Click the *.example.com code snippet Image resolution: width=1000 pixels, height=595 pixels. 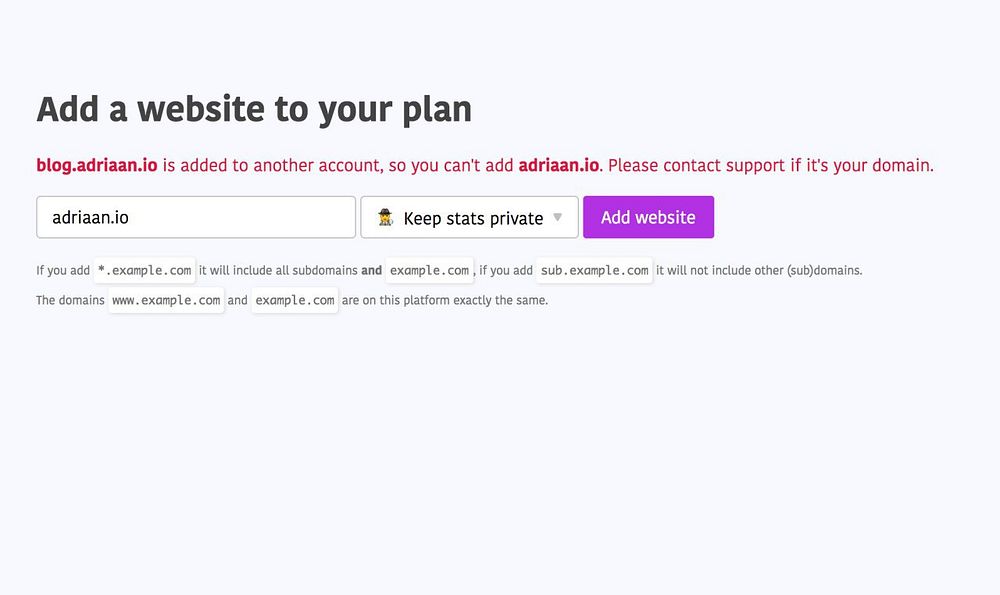click(x=145, y=270)
